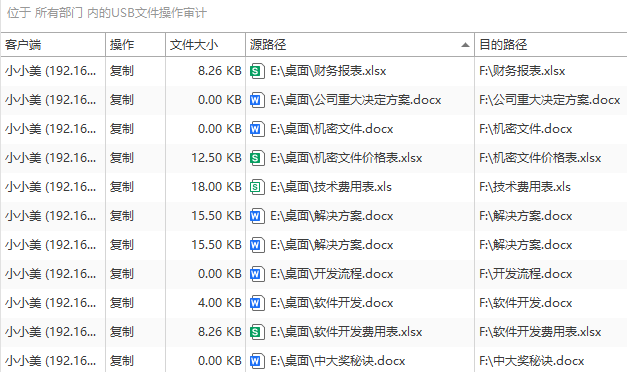Click 复制 operation in 技术费用表.xls row
Screen dimensions: 627x372
(x=122, y=187)
